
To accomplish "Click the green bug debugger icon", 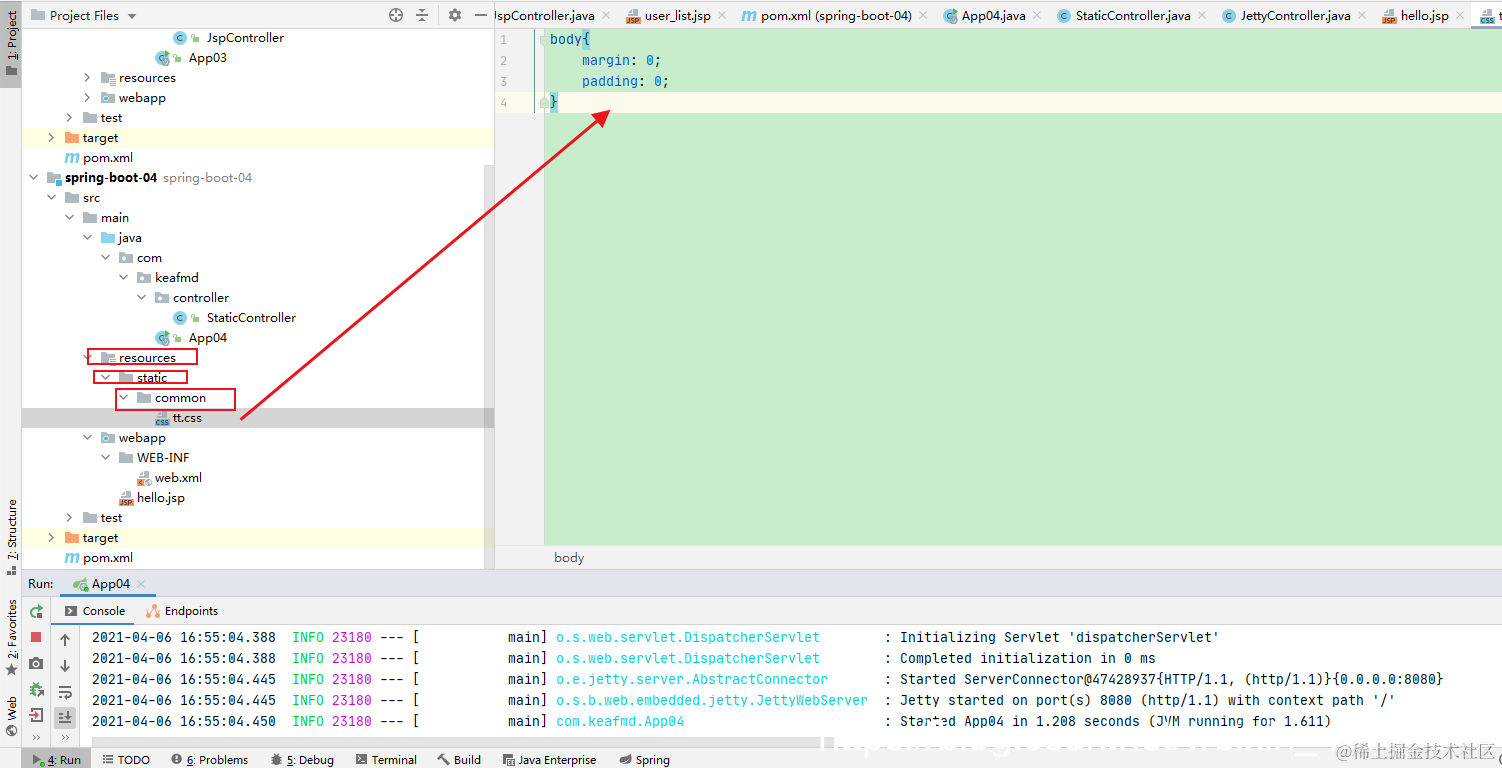I will pyautogui.click(x=37, y=689).
